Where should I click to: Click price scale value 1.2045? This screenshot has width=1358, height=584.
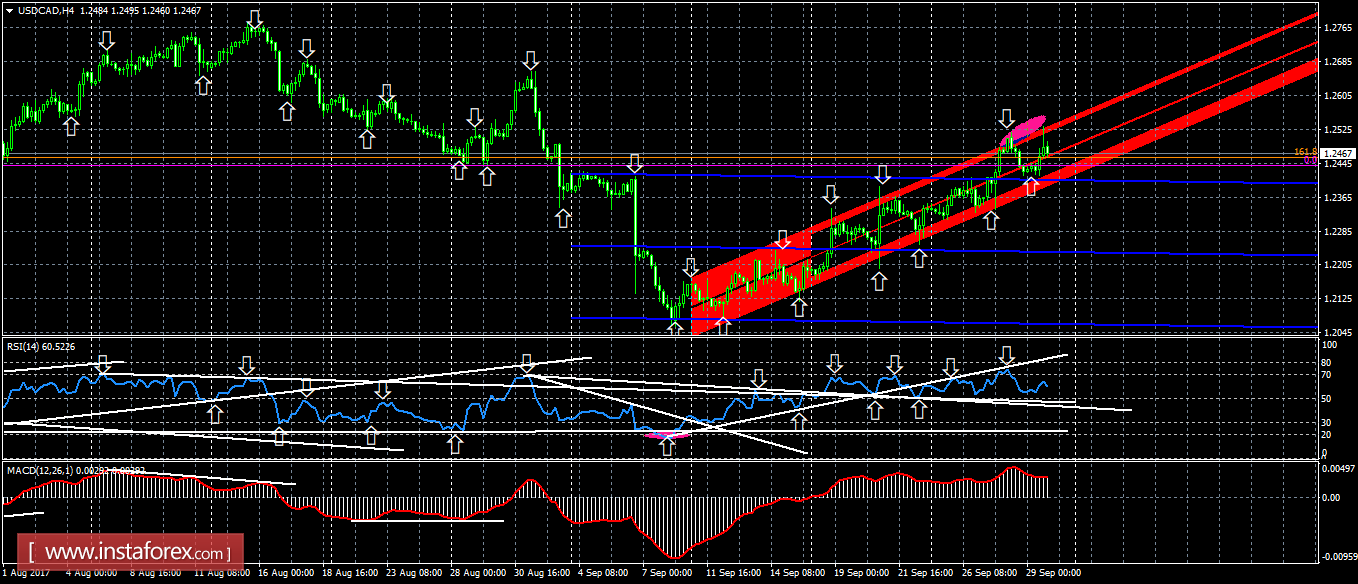tap(1337, 332)
